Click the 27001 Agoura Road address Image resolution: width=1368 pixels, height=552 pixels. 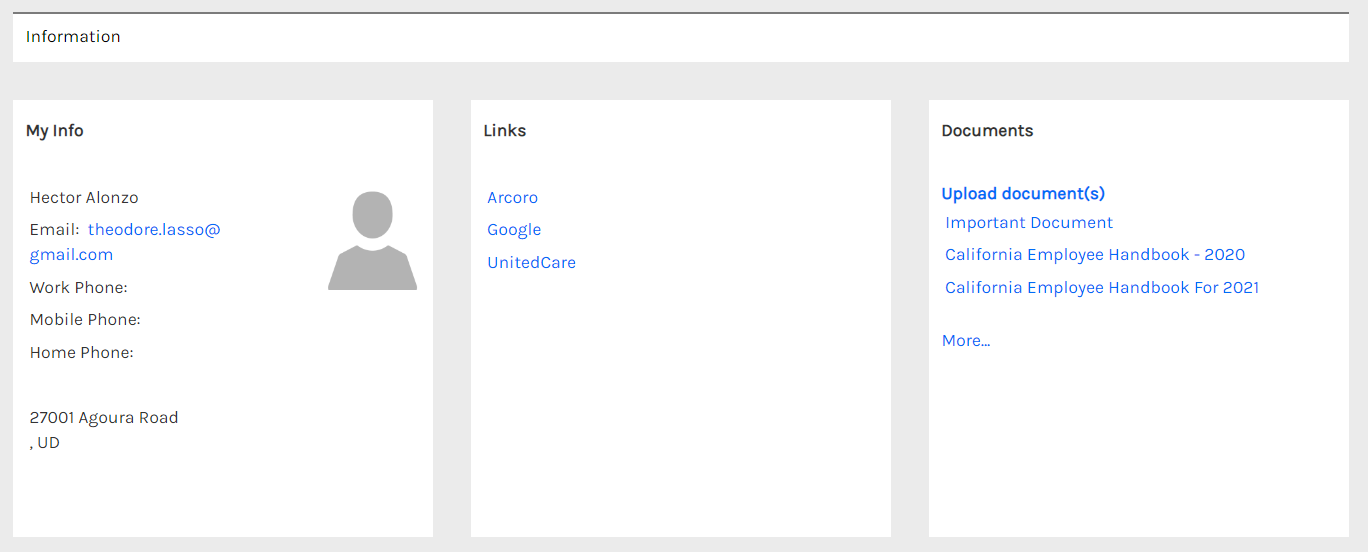click(x=104, y=418)
